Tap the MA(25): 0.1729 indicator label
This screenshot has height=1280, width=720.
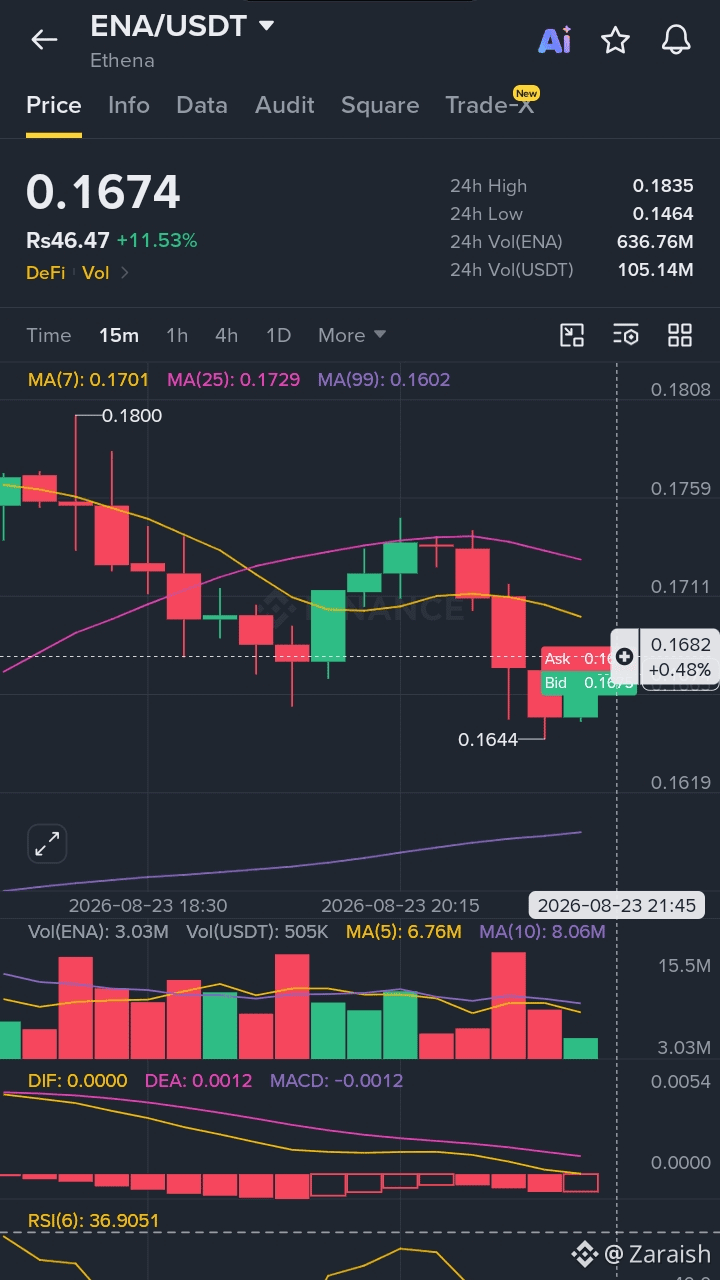click(233, 380)
